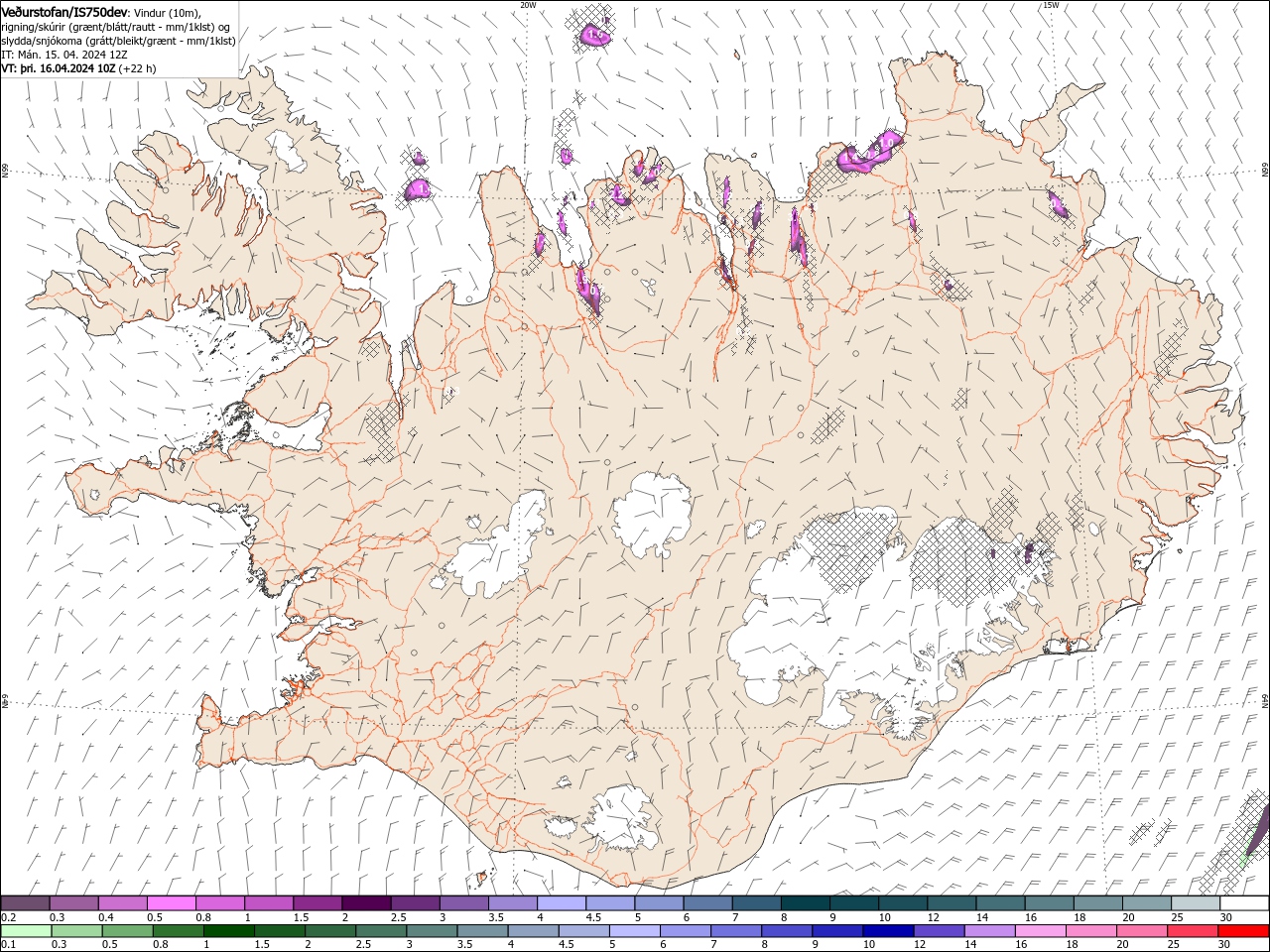Screen dimensions: 1270x952
Task: Select the darkest navy 10 rain scale swatch
Action: pyautogui.click(x=889, y=931)
